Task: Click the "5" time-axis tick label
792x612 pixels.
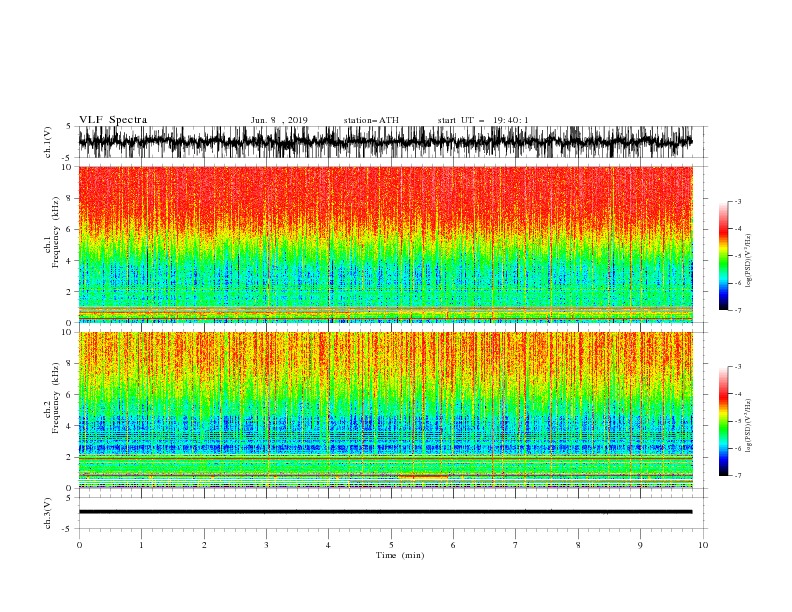Action: point(391,545)
